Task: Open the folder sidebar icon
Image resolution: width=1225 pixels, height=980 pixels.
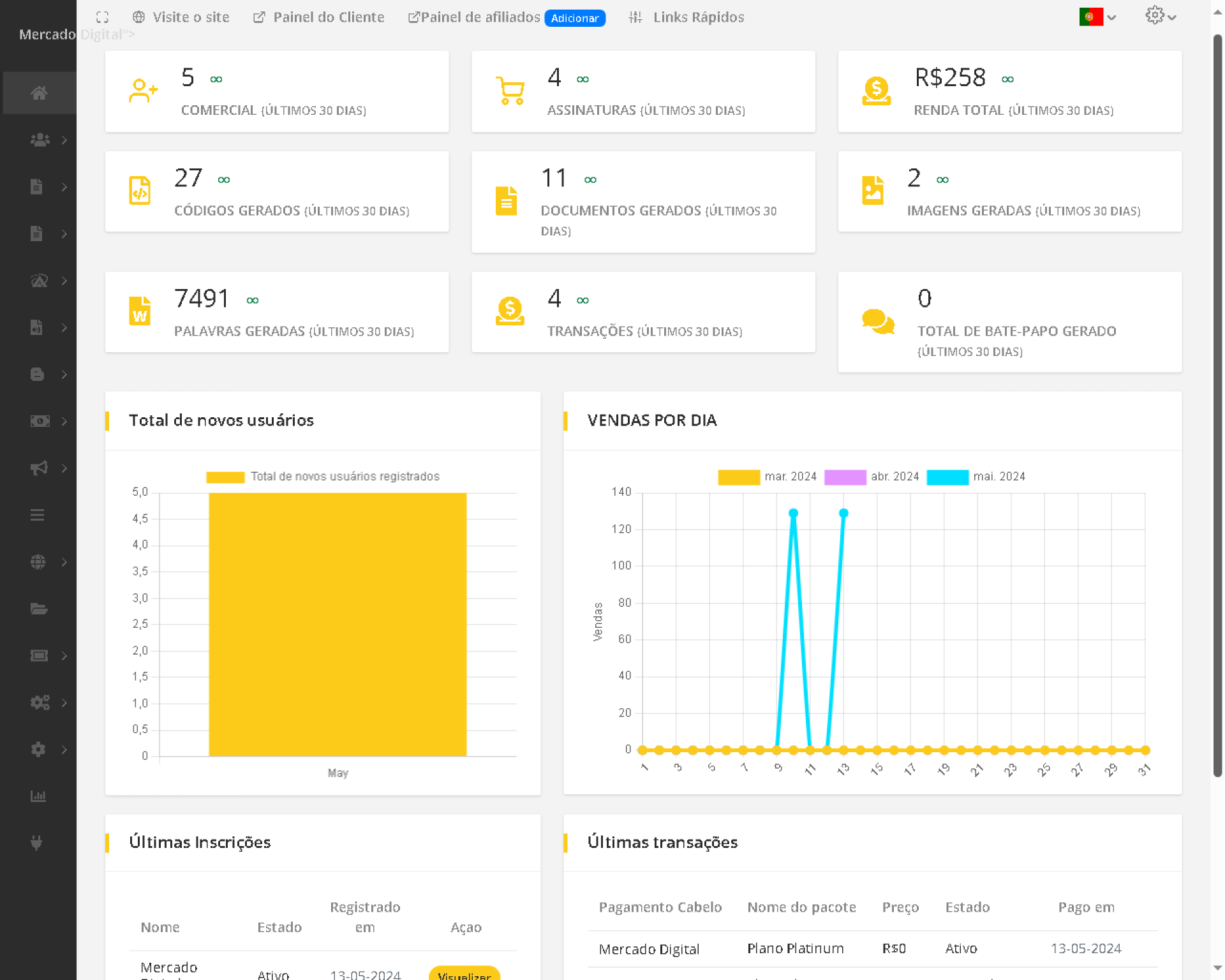Action: pyautogui.click(x=38, y=609)
